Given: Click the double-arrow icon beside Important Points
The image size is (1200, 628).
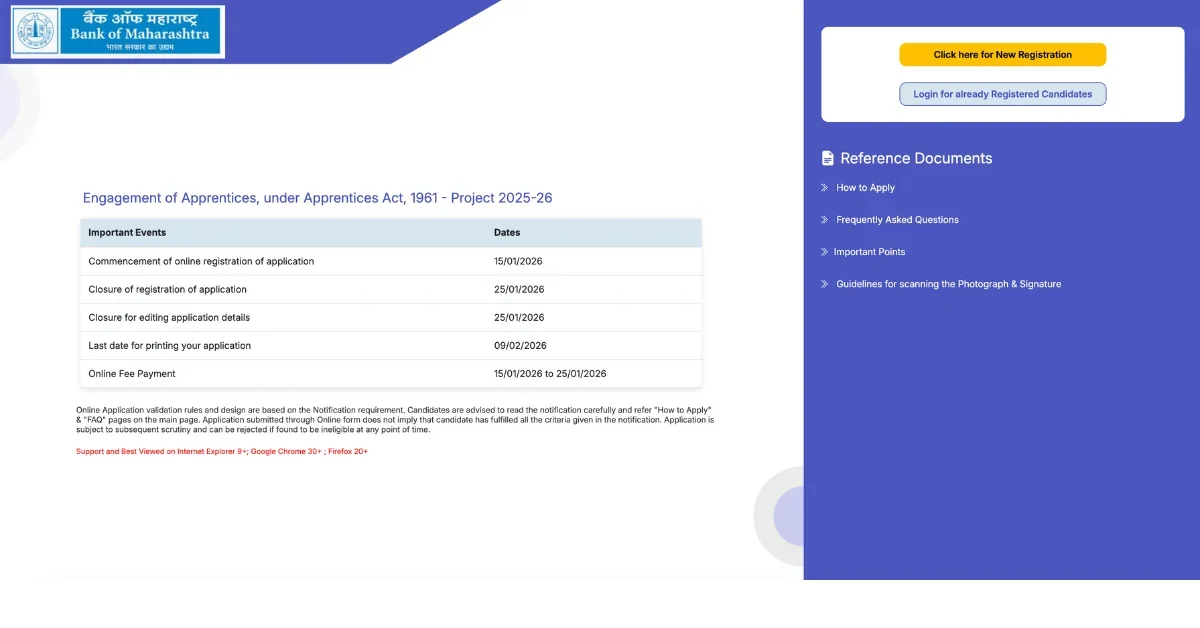Looking at the screenshot, I should coord(824,252).
